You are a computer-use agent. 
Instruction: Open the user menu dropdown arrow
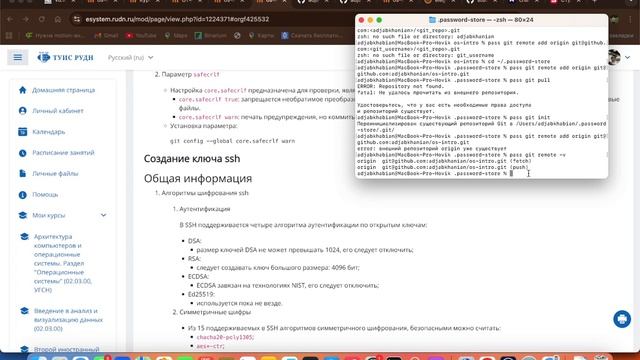point(627,58)
